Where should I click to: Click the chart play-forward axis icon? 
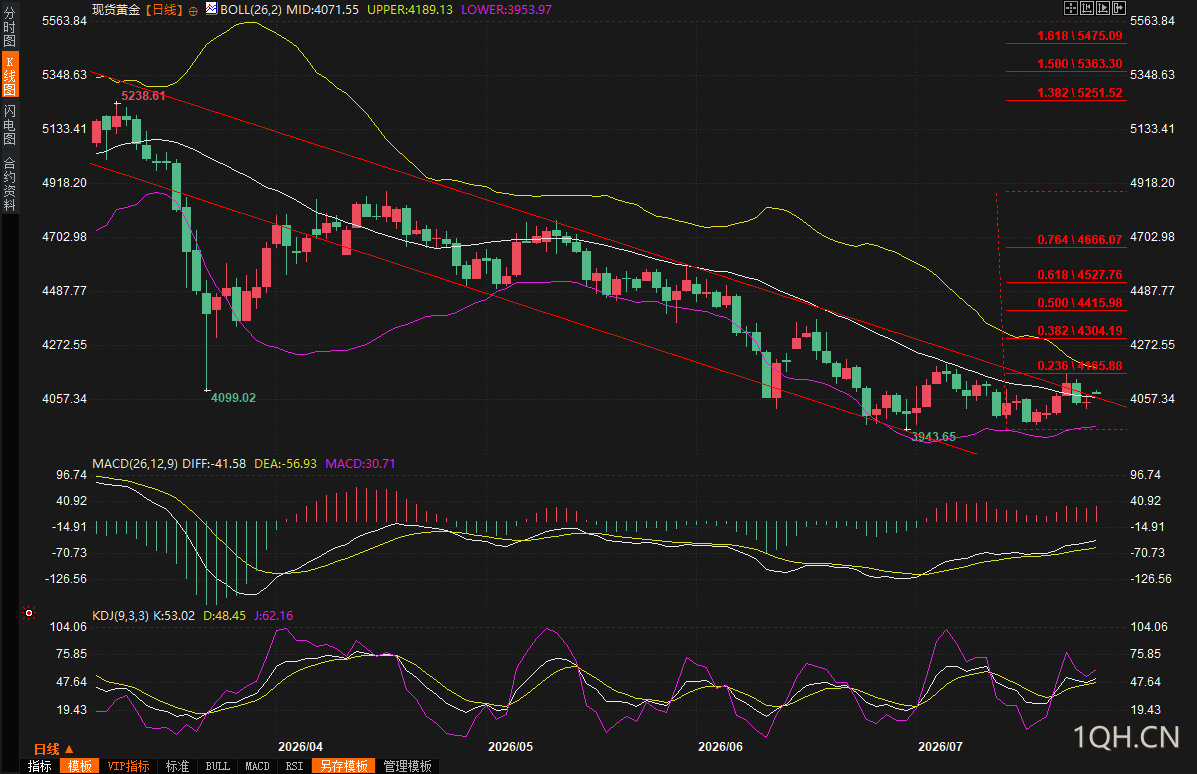1102,8
